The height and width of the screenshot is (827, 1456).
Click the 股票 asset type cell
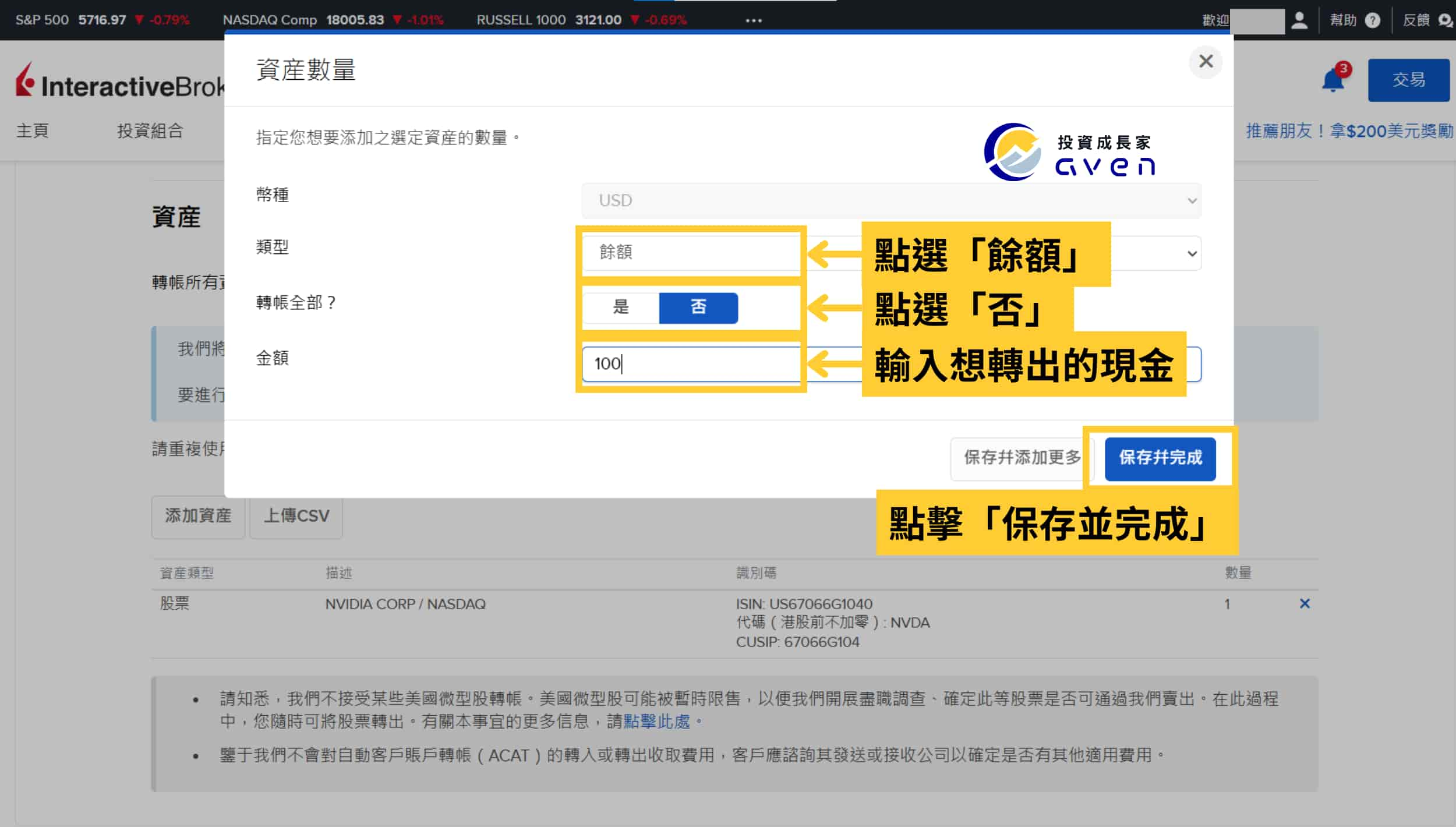coord(175,604)
